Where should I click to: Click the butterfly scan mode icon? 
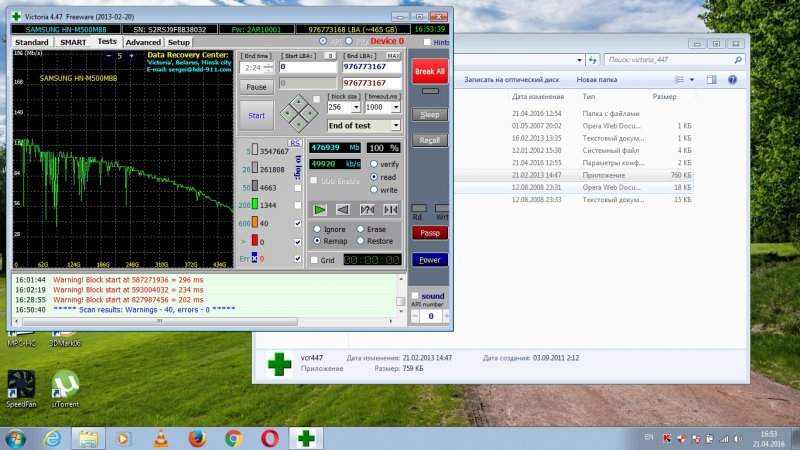(390, 209)
